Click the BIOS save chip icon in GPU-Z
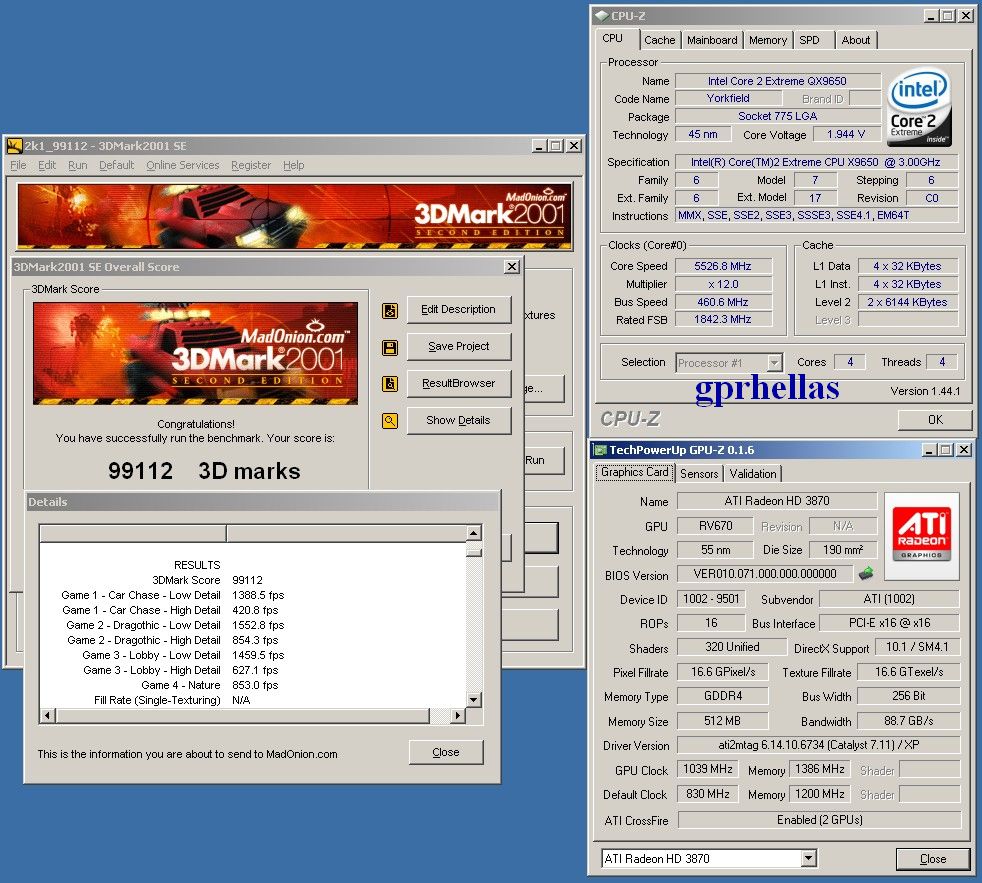 click(x=866, y=573)
